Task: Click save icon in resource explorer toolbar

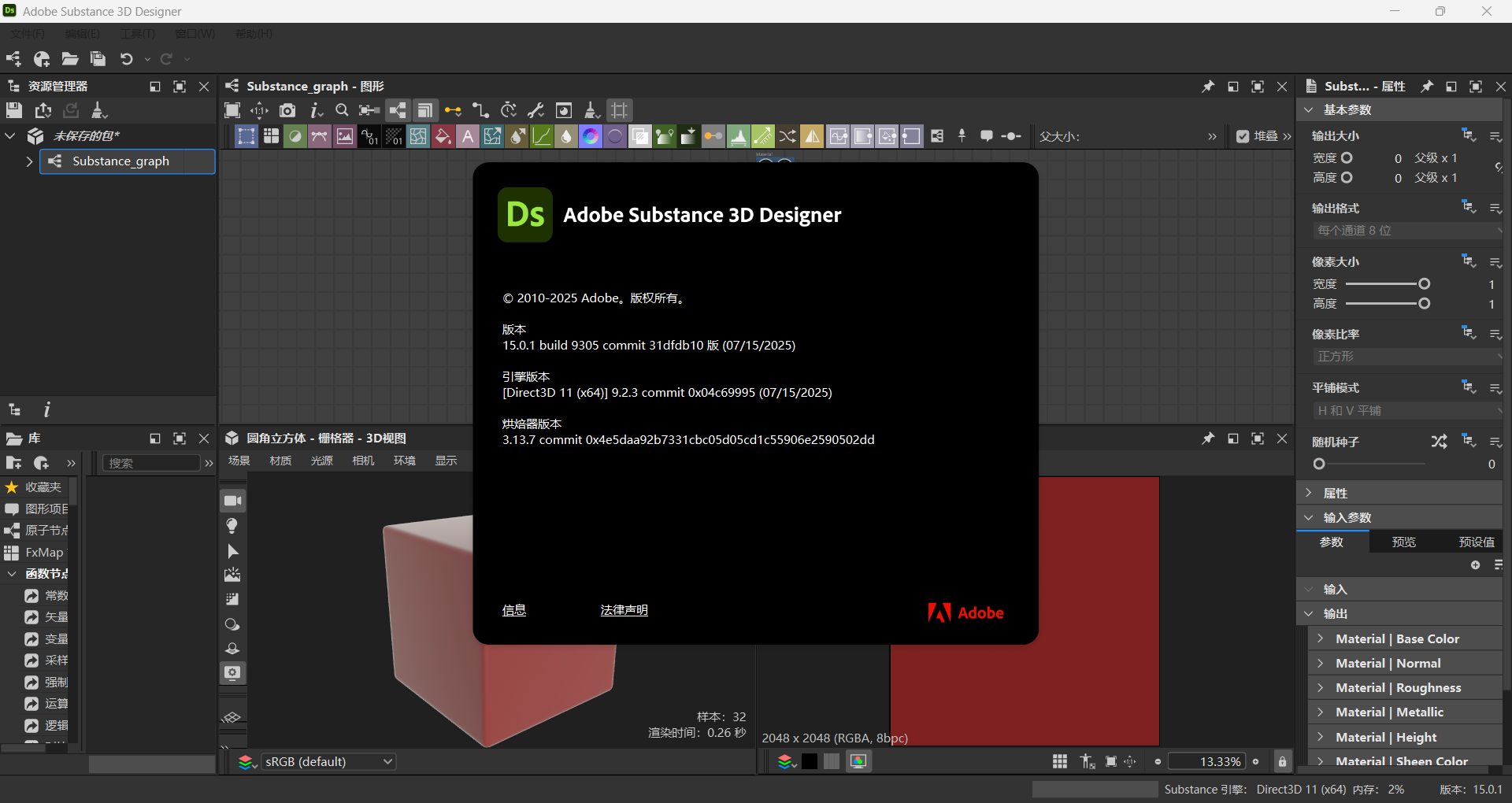Action: 14,110
